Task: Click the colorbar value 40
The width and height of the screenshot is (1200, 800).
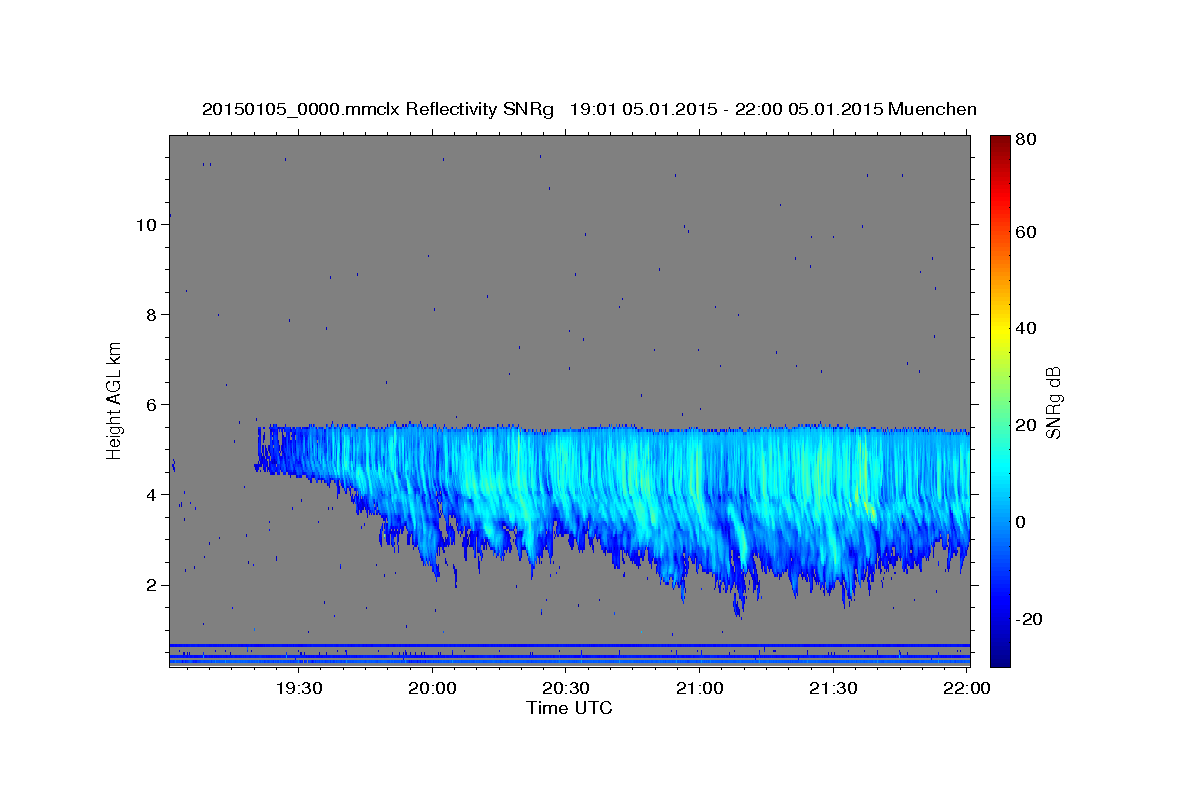Action: 1027,328
